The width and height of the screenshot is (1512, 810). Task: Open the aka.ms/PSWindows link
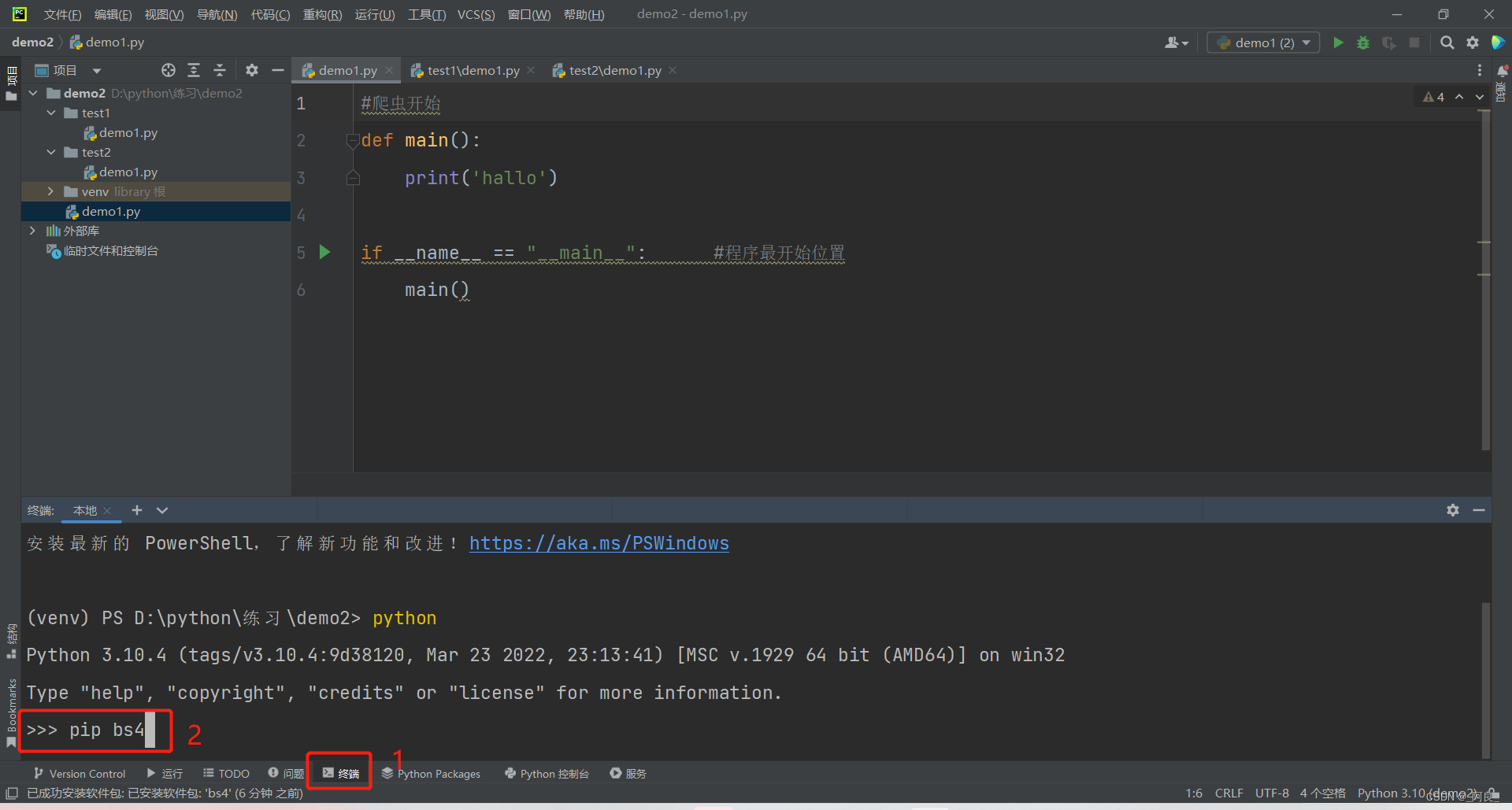[598, 543]
